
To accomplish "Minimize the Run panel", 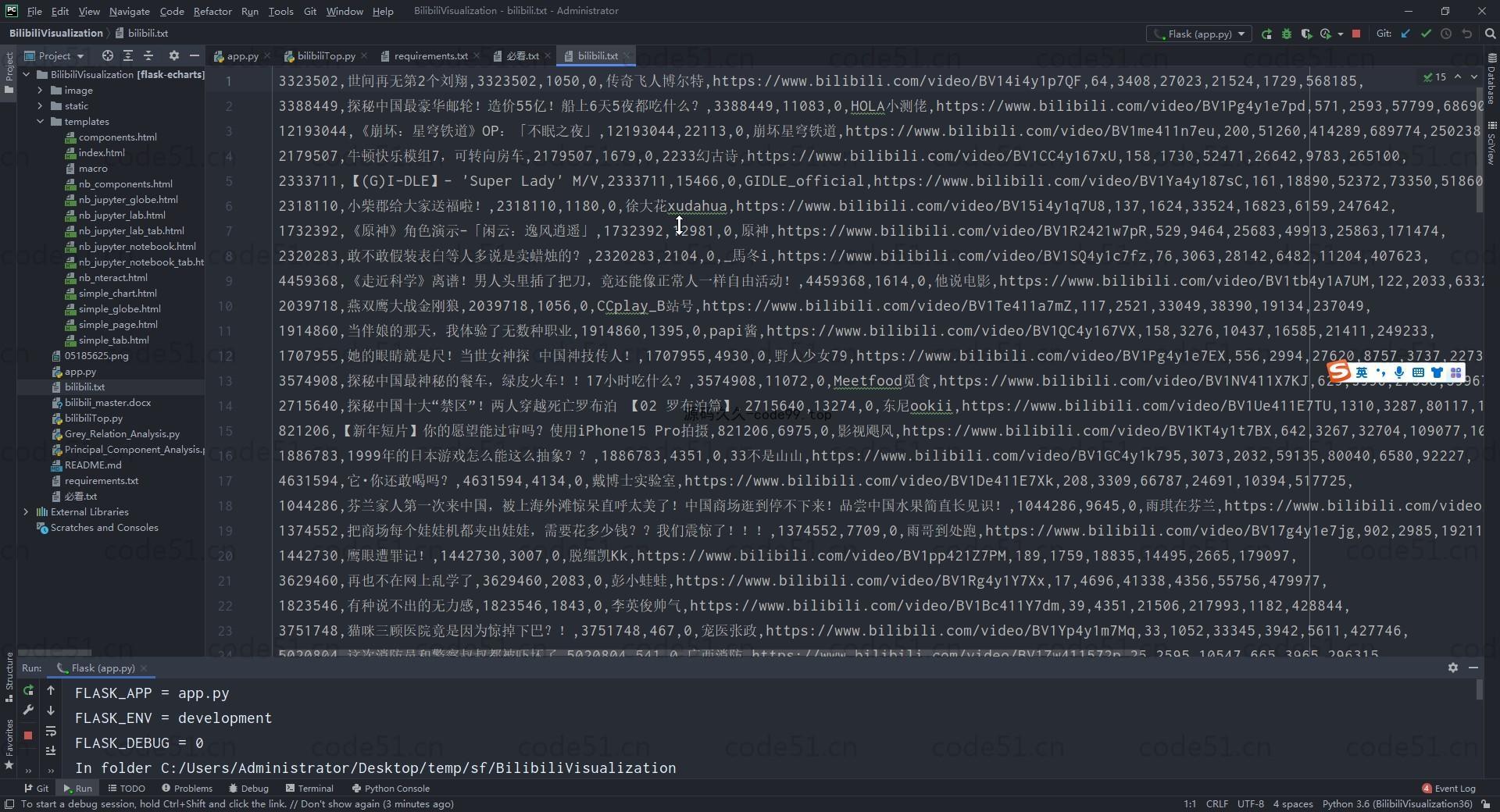I will coord(1473,668).
